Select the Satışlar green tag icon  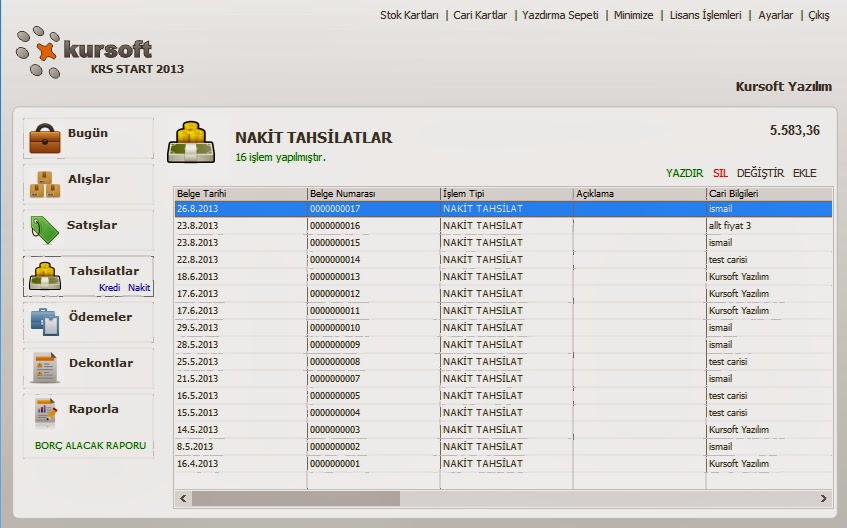click(x=45, y=230)
